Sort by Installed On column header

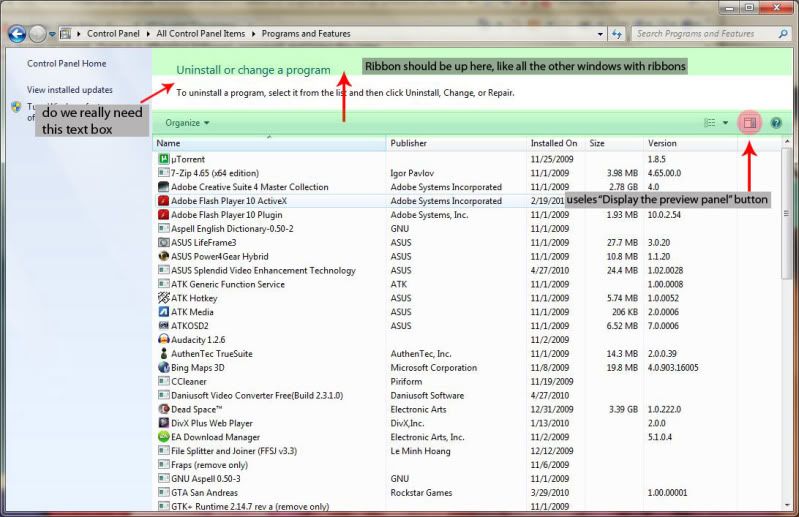(555, 143)
